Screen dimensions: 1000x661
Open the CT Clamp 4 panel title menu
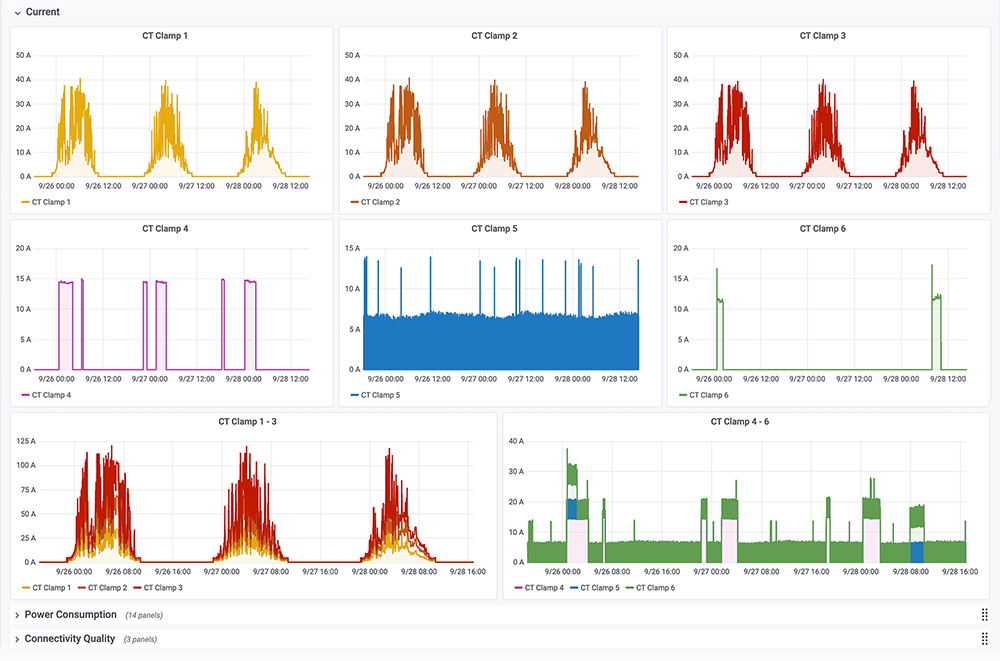click(165, 228)
